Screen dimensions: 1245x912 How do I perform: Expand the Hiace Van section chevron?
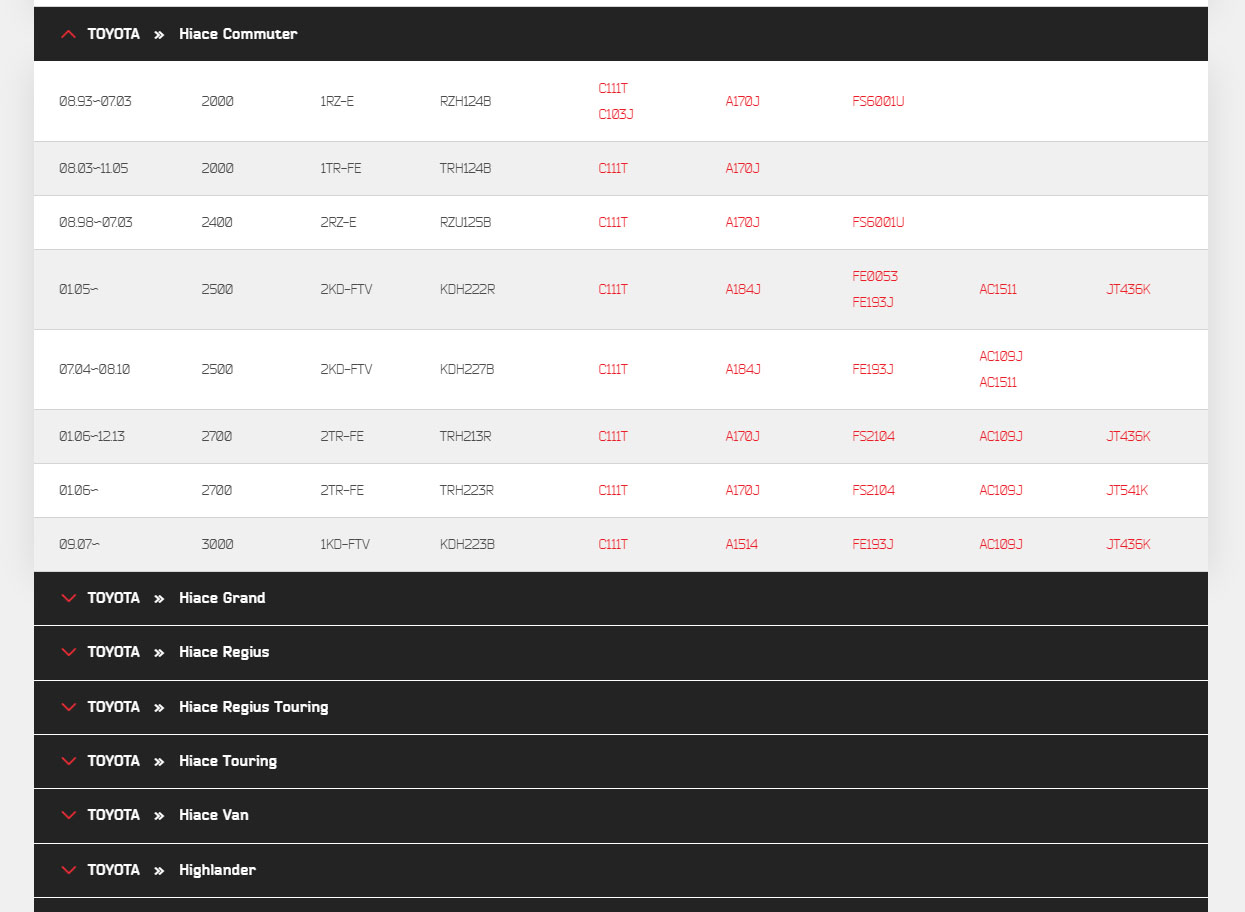68,815
